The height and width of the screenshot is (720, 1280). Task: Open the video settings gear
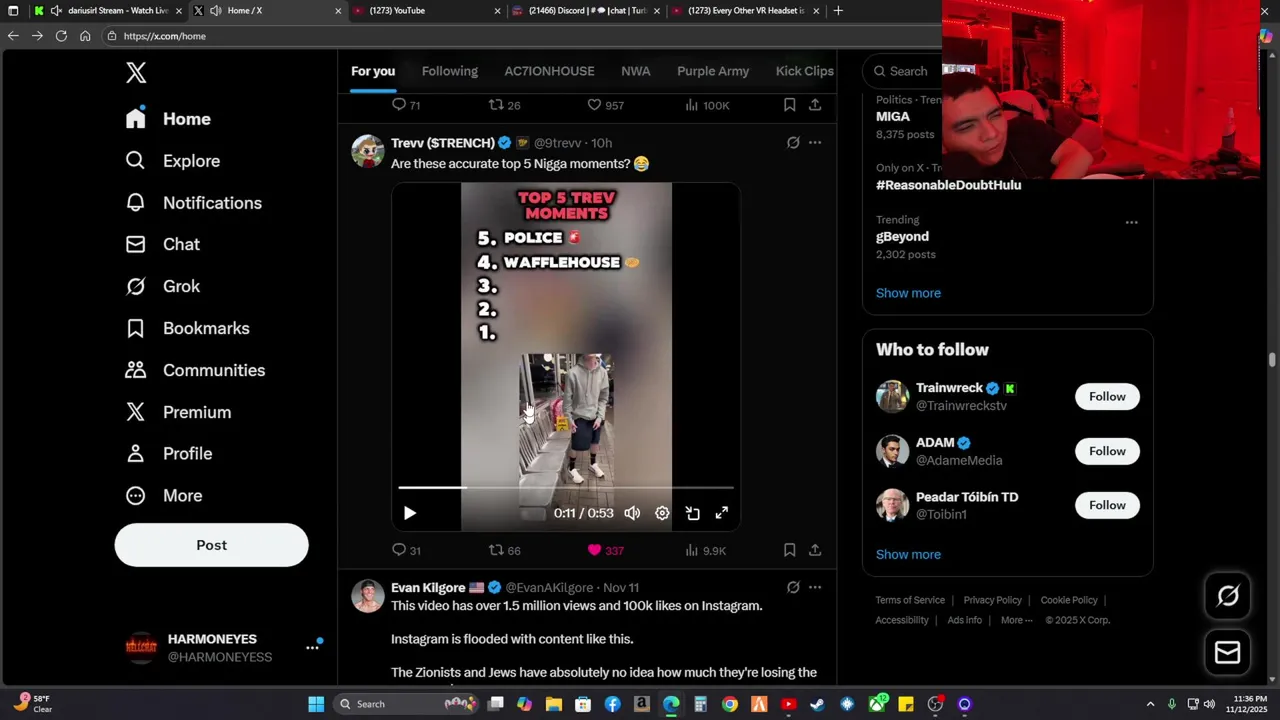coord(662,513)
